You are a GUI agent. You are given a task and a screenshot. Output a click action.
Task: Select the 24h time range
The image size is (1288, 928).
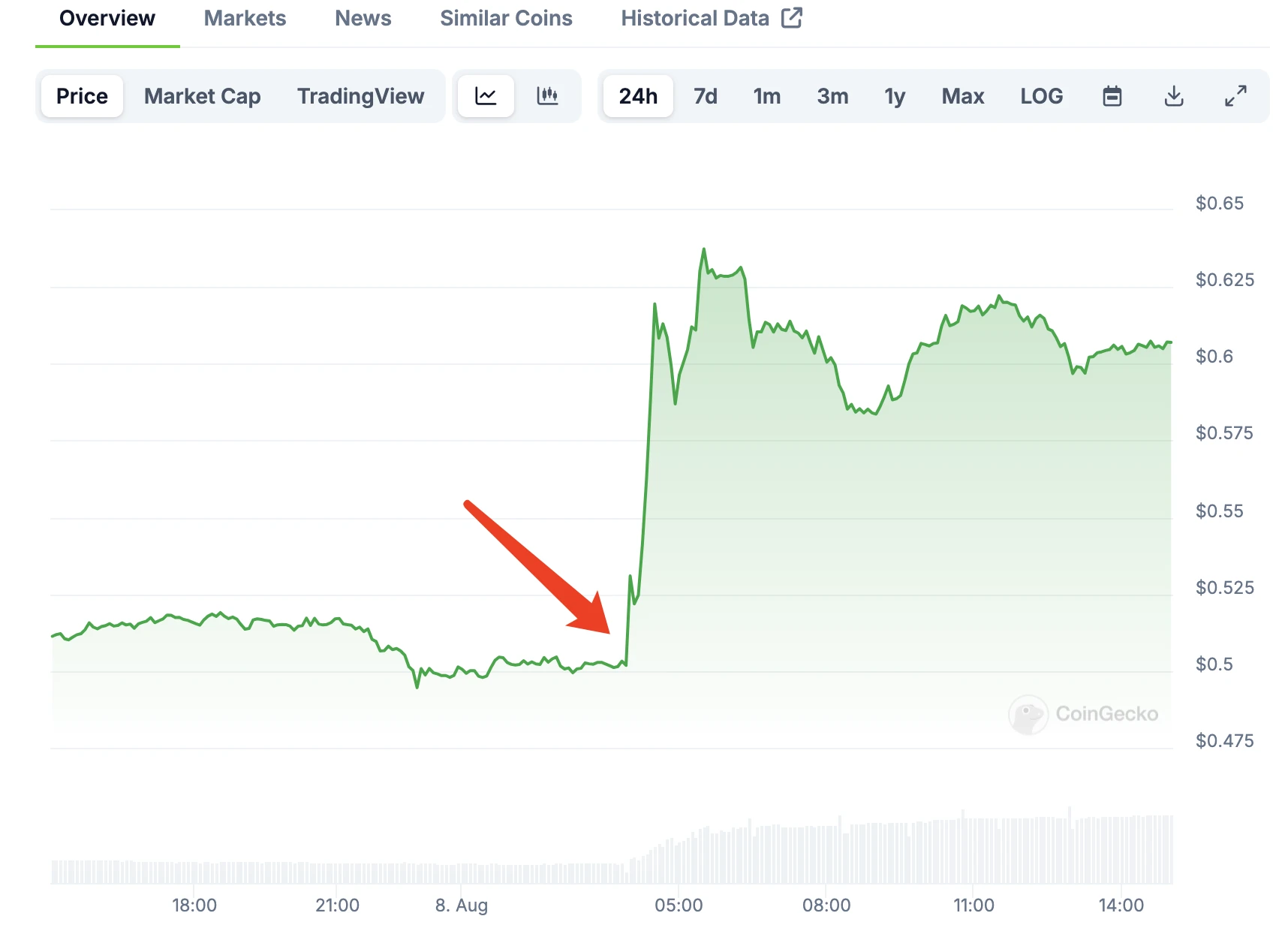638,96
